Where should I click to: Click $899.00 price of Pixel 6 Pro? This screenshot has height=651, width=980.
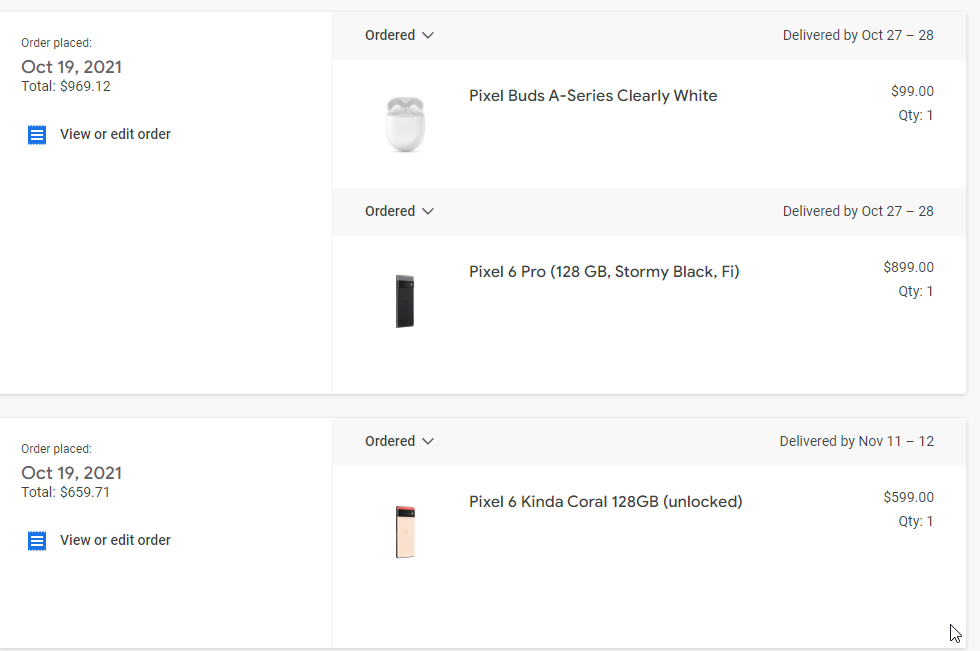[x=908, y=267]
